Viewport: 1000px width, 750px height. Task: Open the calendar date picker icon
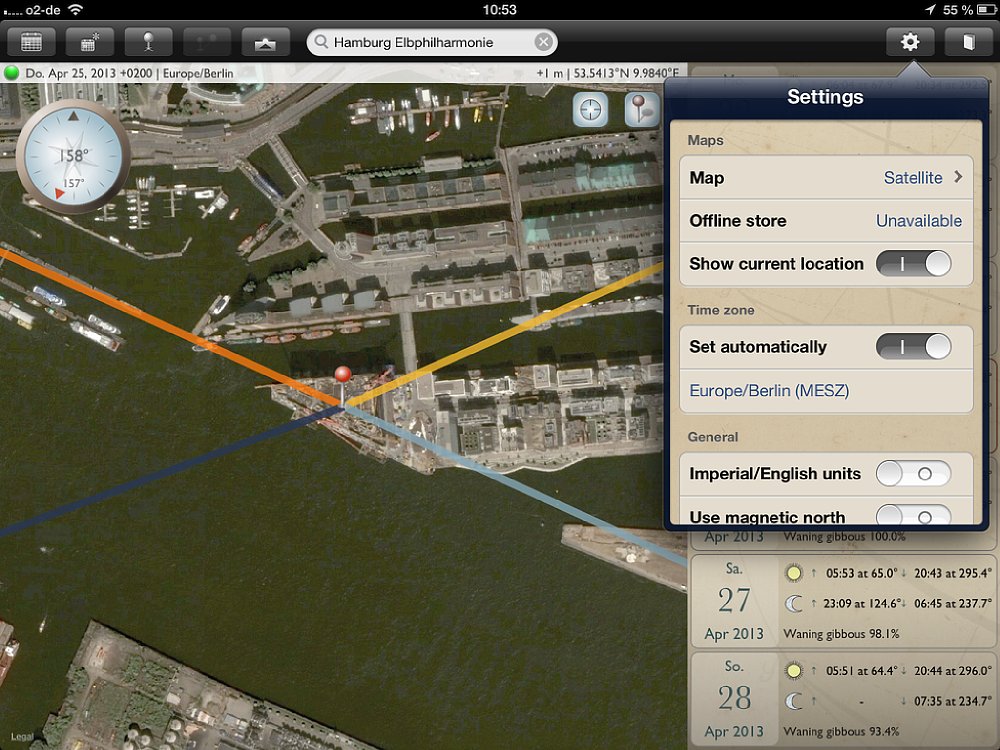pos(31,42)
